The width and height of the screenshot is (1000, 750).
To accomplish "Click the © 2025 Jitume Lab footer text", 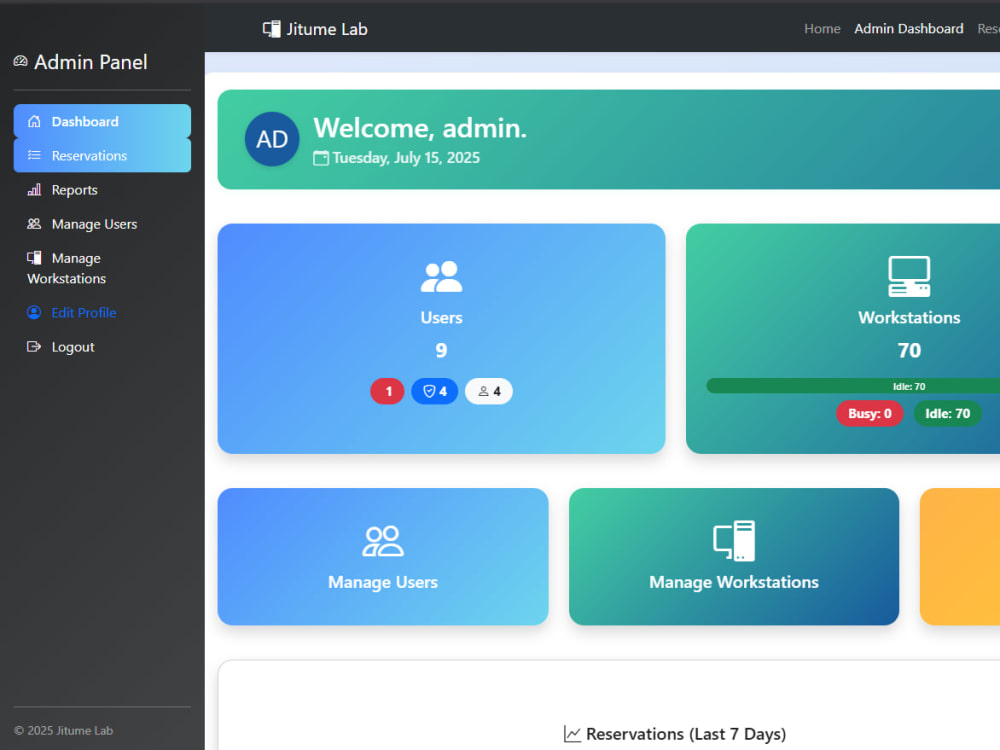I will [x=64, y=731].
